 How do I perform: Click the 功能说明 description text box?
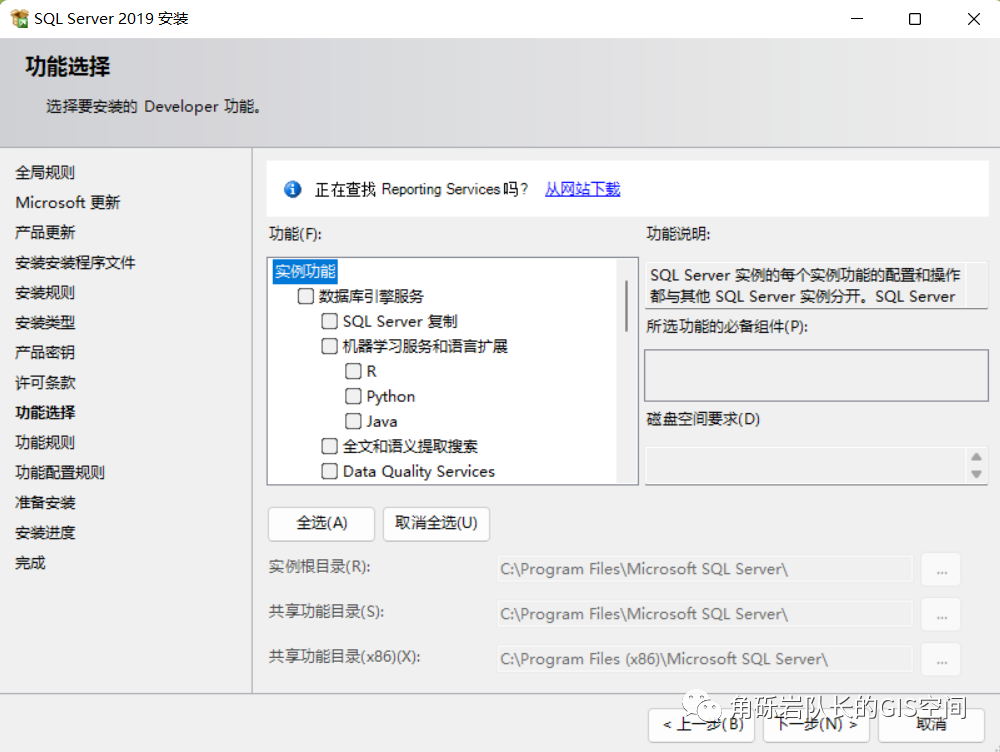pyautogui.click(x=816, y=285)
